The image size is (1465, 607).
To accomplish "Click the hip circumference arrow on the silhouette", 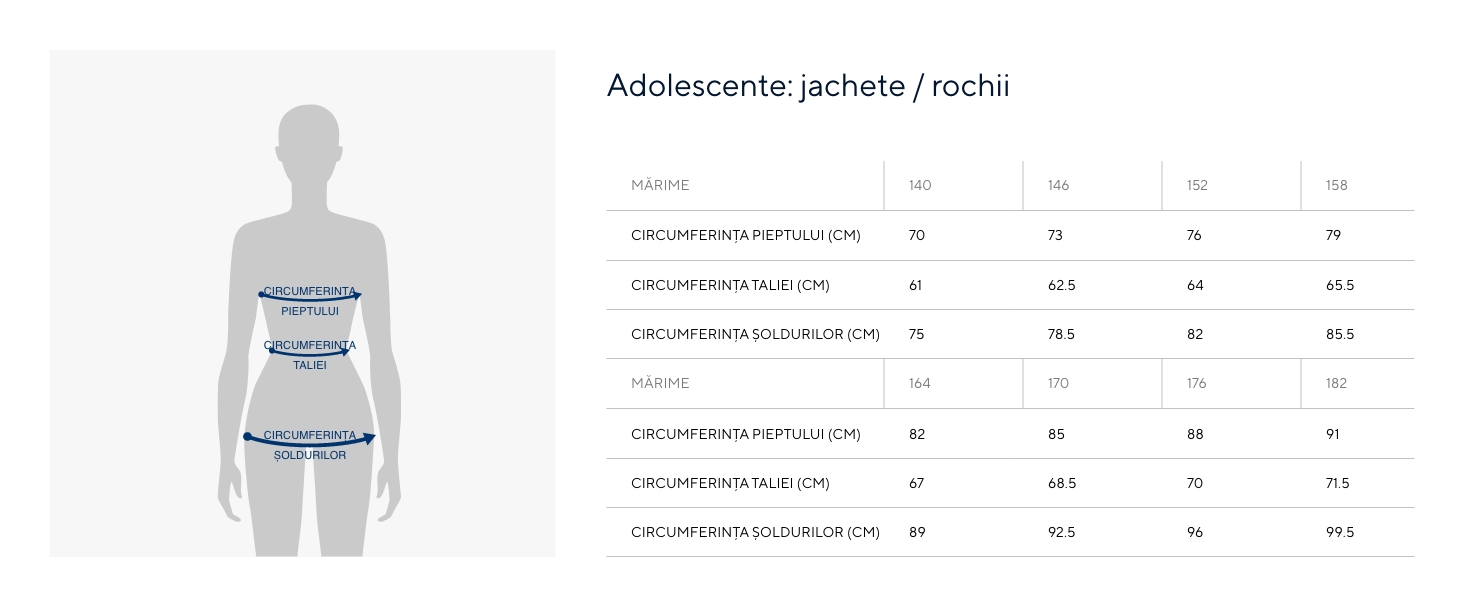I will (310, 440).
